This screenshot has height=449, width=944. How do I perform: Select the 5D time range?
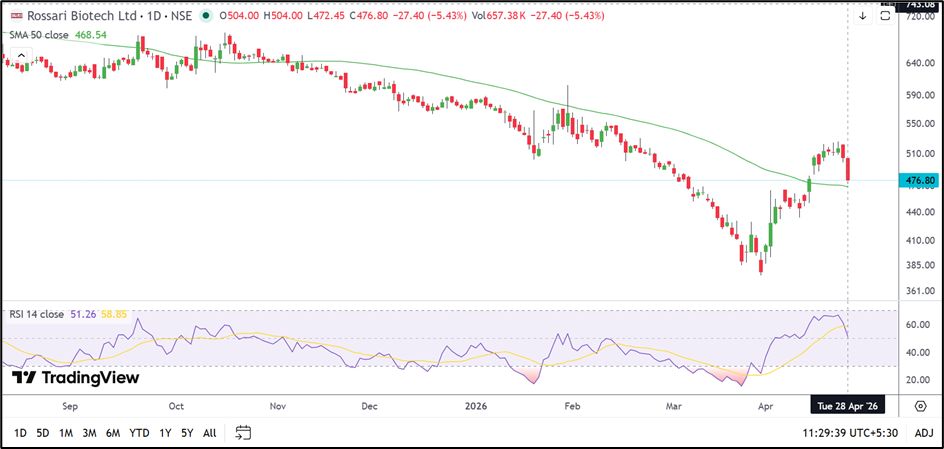click(x=42, y=432)
